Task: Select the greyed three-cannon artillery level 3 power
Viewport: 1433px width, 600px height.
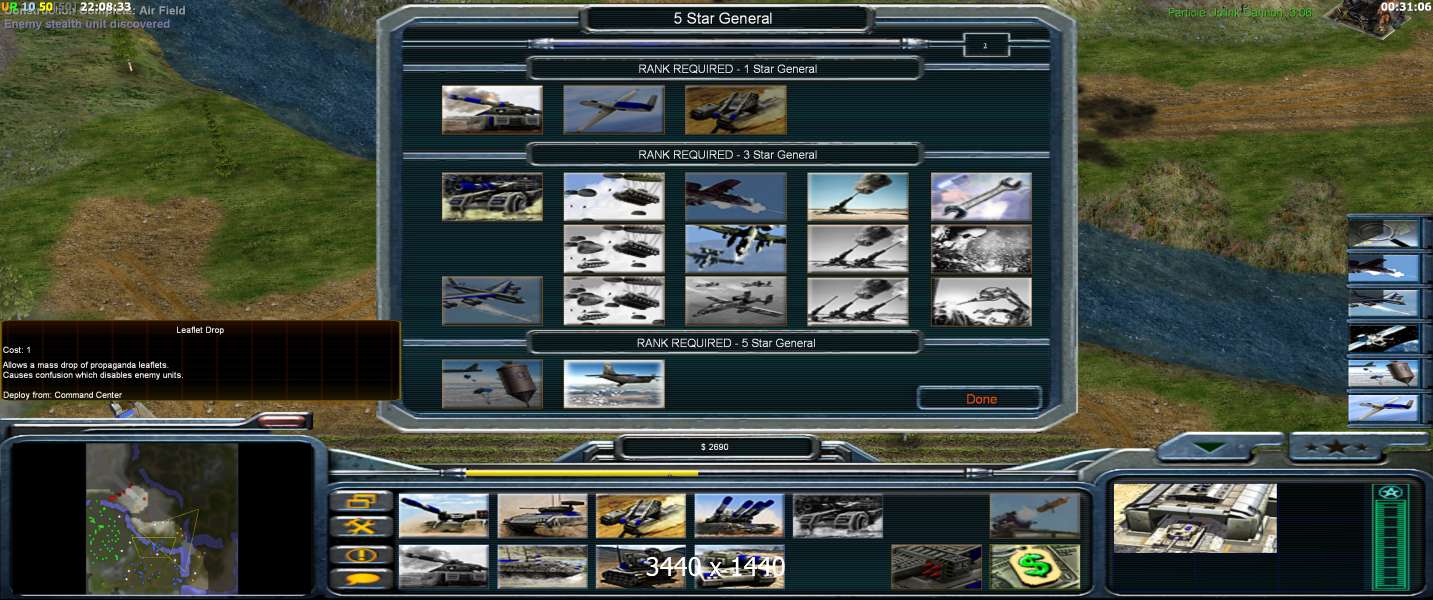Action: [858, 301]
